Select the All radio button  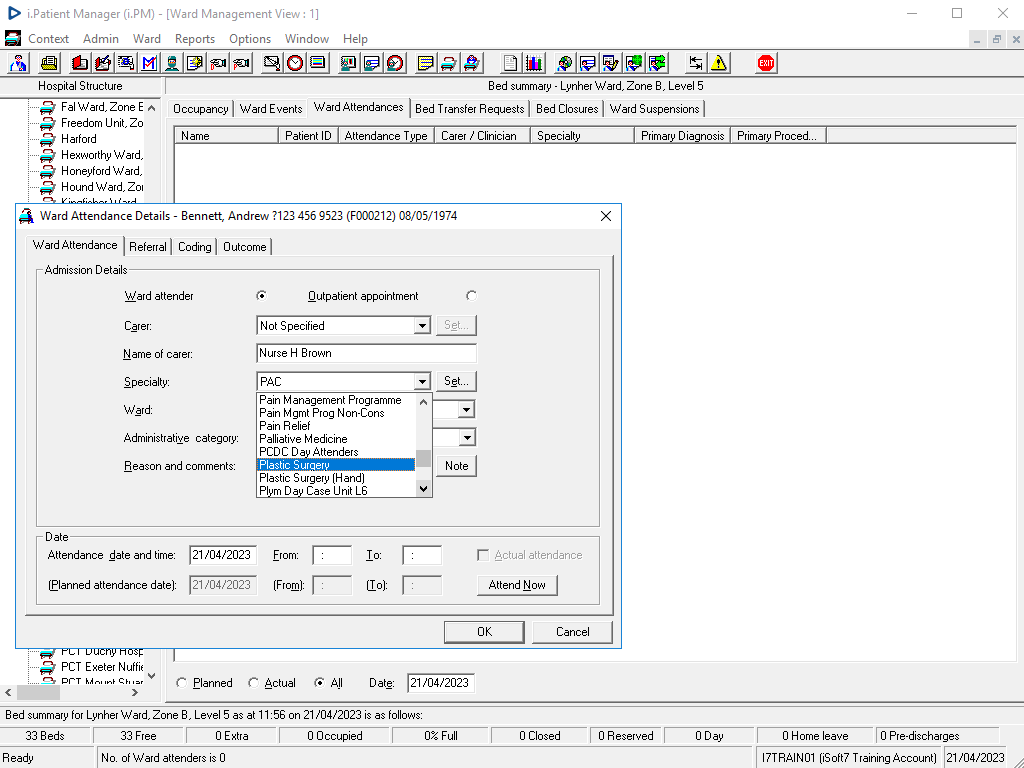coord(319,682)
